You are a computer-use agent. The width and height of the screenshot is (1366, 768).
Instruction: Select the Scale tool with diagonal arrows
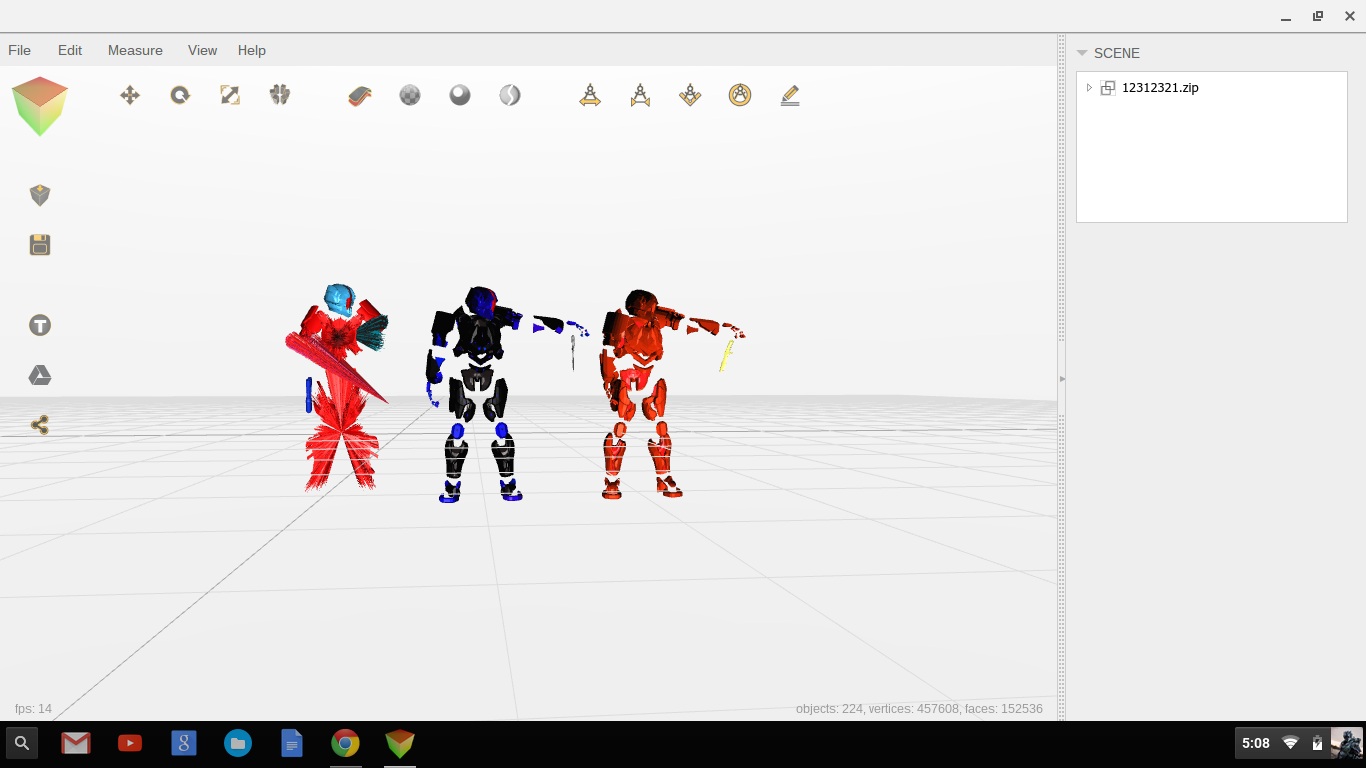pos(230,95)
